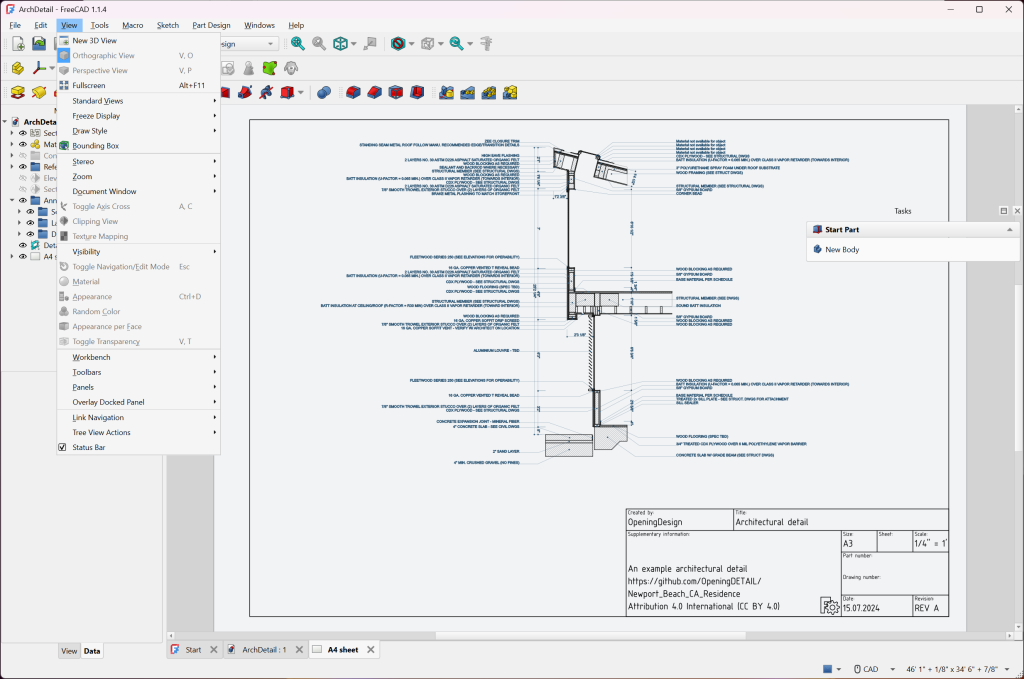
Task: Click the Isometric view cube icon
Action: coord(340,44)
